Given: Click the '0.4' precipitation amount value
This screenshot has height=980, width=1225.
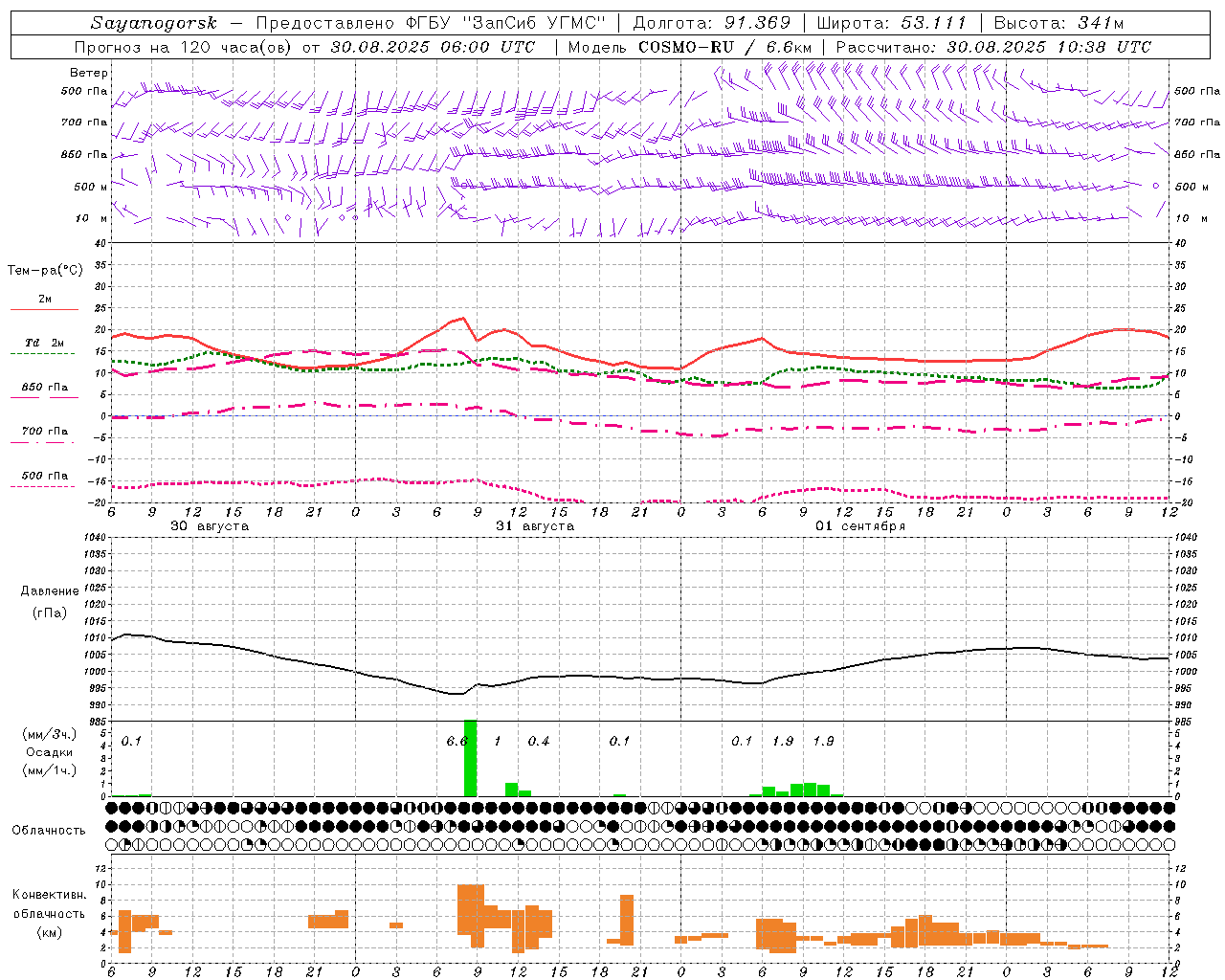Looking at the screenshot, I should pos(539,741).
